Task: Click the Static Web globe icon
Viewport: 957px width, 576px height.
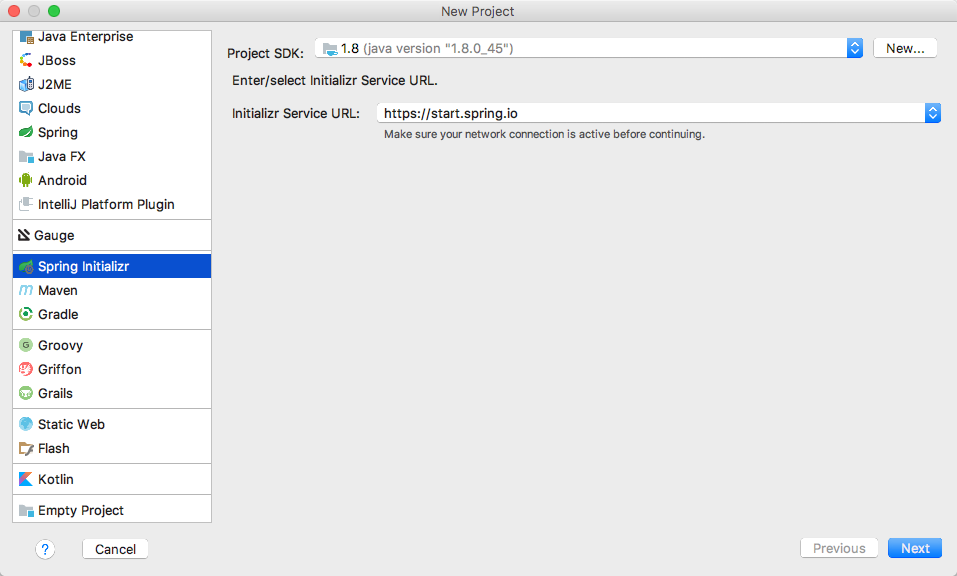Action: 26,424
